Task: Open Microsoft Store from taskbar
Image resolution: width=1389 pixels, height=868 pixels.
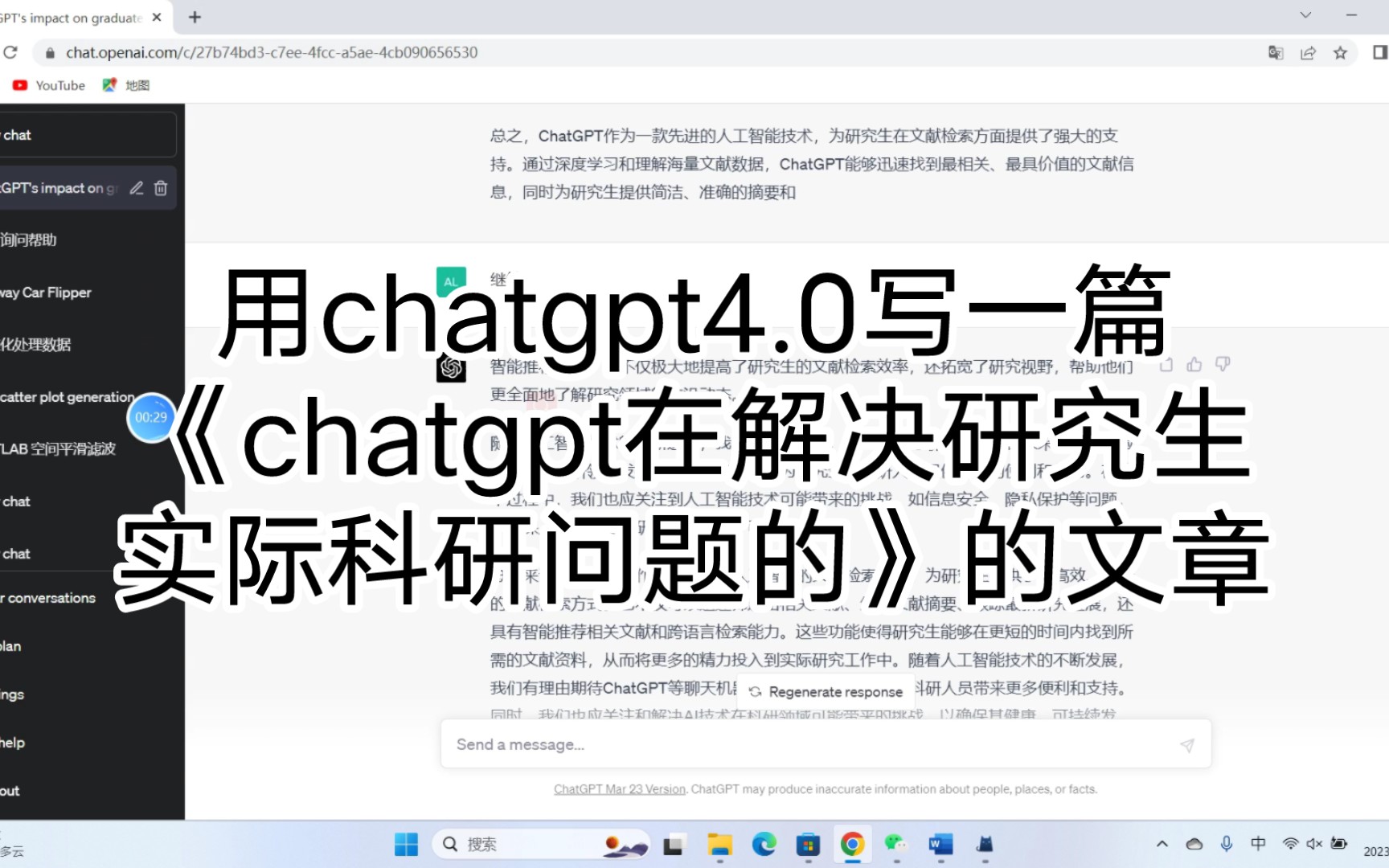Action: pyautogui.click(x=808, y=845)
